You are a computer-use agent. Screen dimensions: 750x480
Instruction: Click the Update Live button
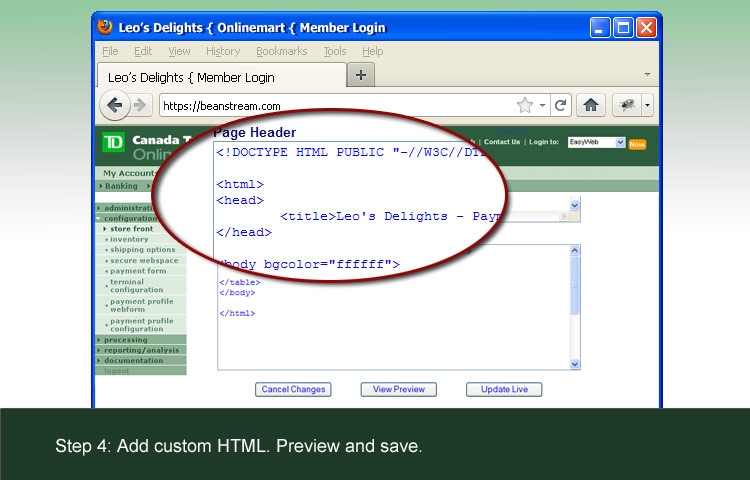[x=504, y=389]
